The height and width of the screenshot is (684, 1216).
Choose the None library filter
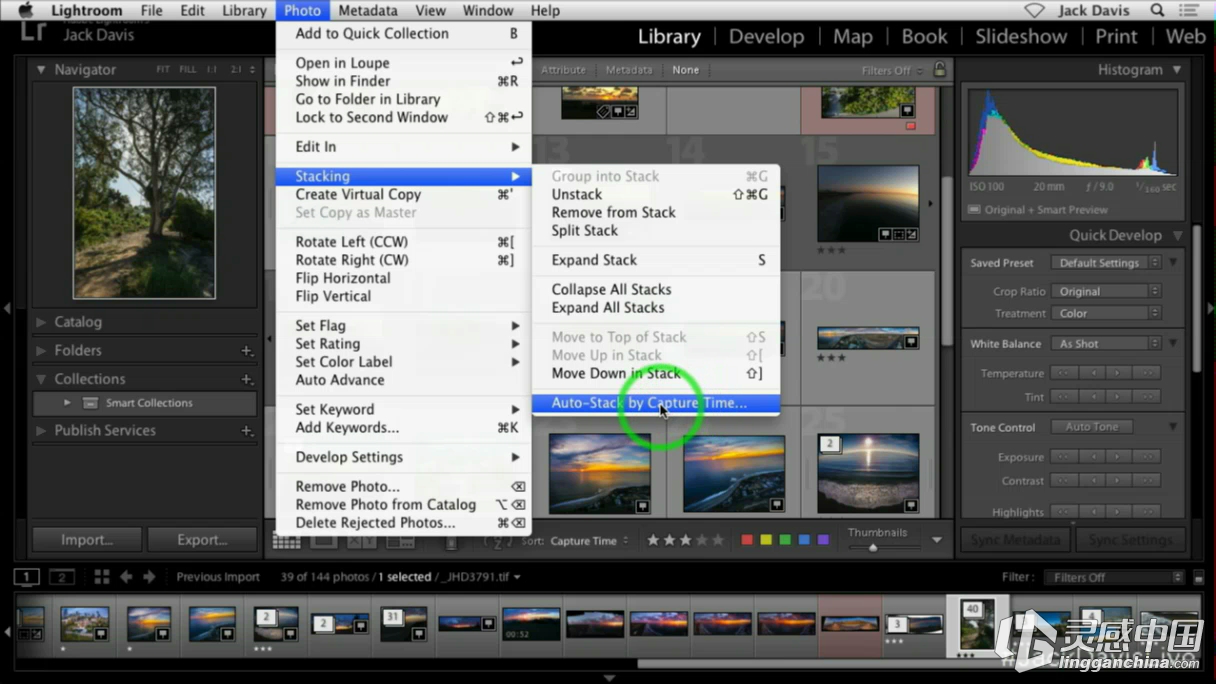tap(686, 70)
